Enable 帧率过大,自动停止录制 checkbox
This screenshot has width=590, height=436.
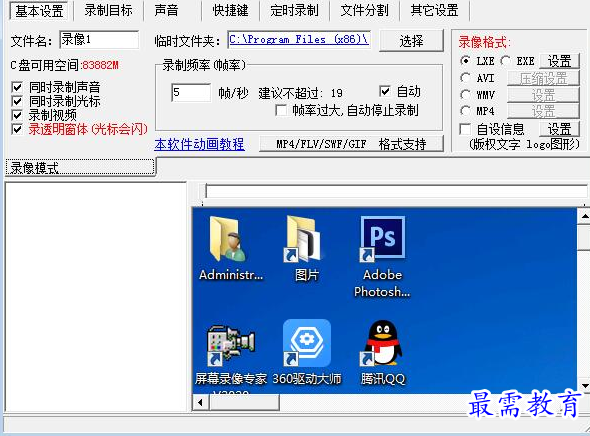pyautogui.click(x=281, y=110)
